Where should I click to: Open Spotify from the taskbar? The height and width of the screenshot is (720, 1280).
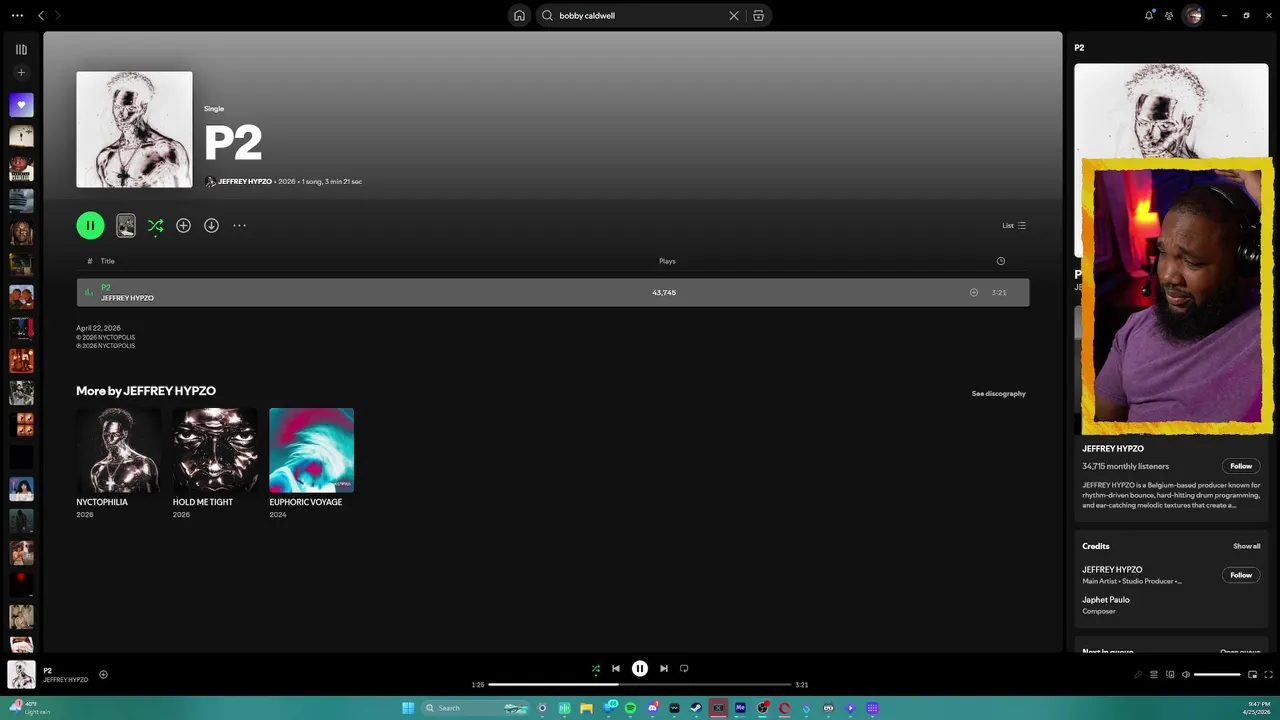pos(631,708)
